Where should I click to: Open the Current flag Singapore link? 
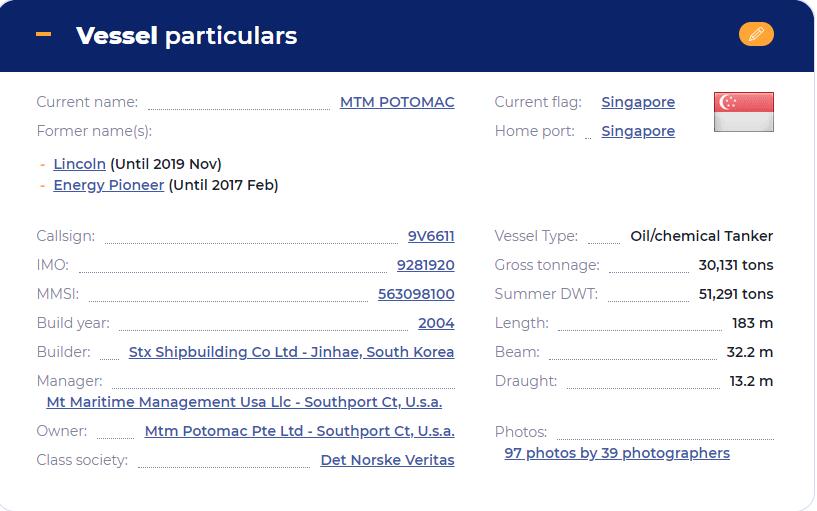pyautogui.click(x=638, y=102)
